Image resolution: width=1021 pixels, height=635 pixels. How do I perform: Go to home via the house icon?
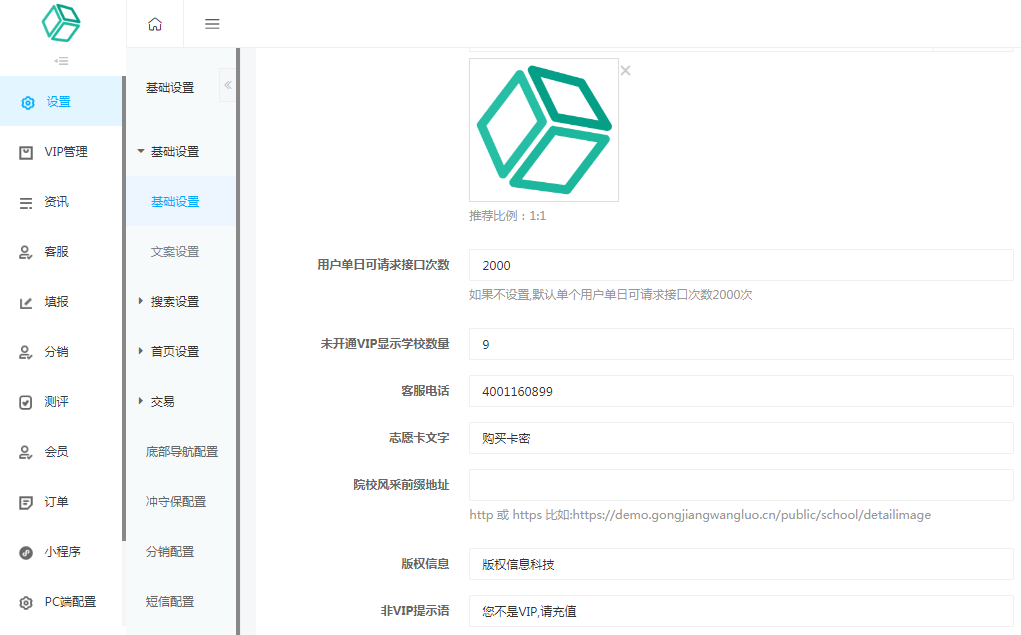155,24
